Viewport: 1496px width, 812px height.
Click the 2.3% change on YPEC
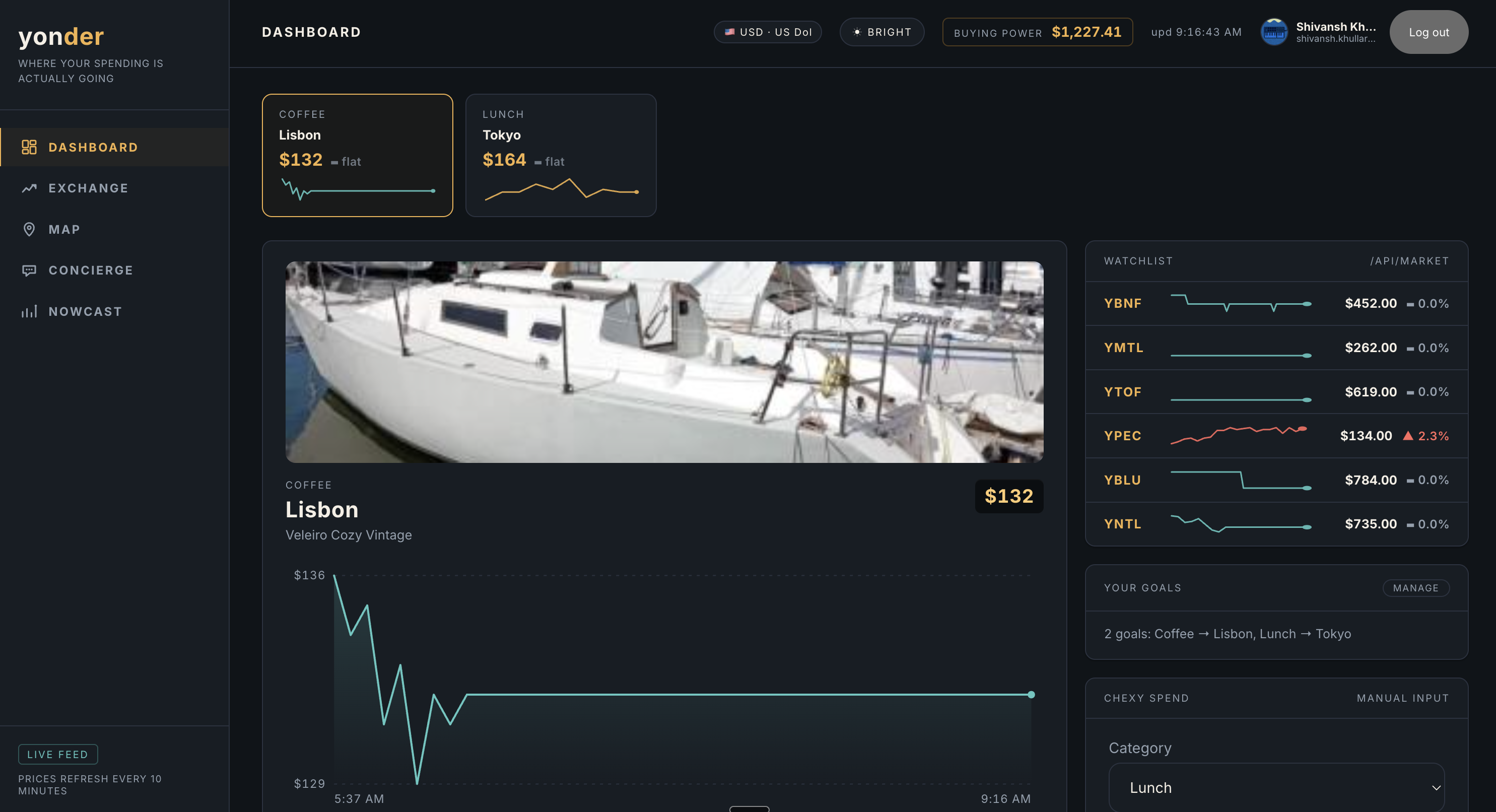coord(1433,436)
